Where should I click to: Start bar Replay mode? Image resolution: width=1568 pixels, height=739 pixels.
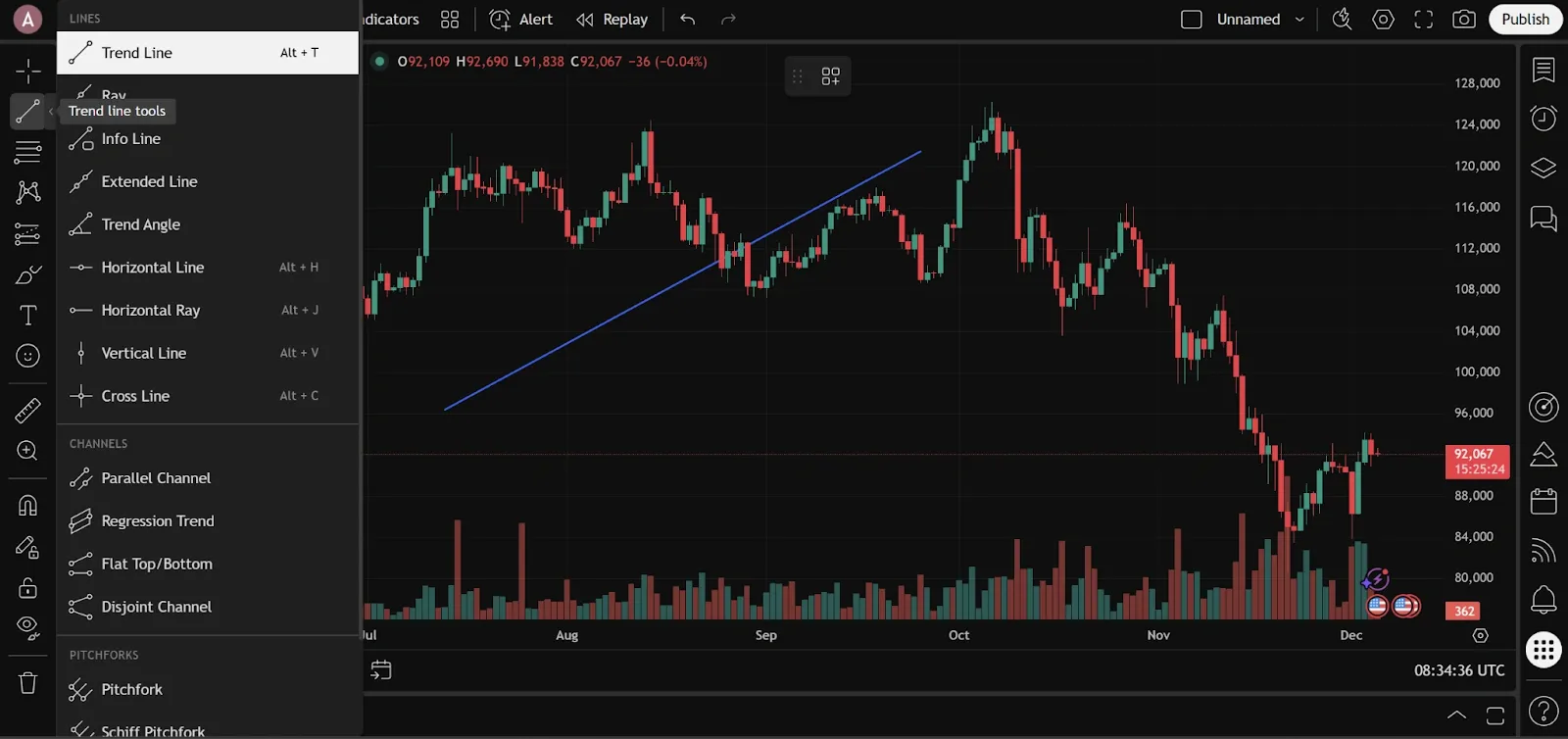coord(612,20)
